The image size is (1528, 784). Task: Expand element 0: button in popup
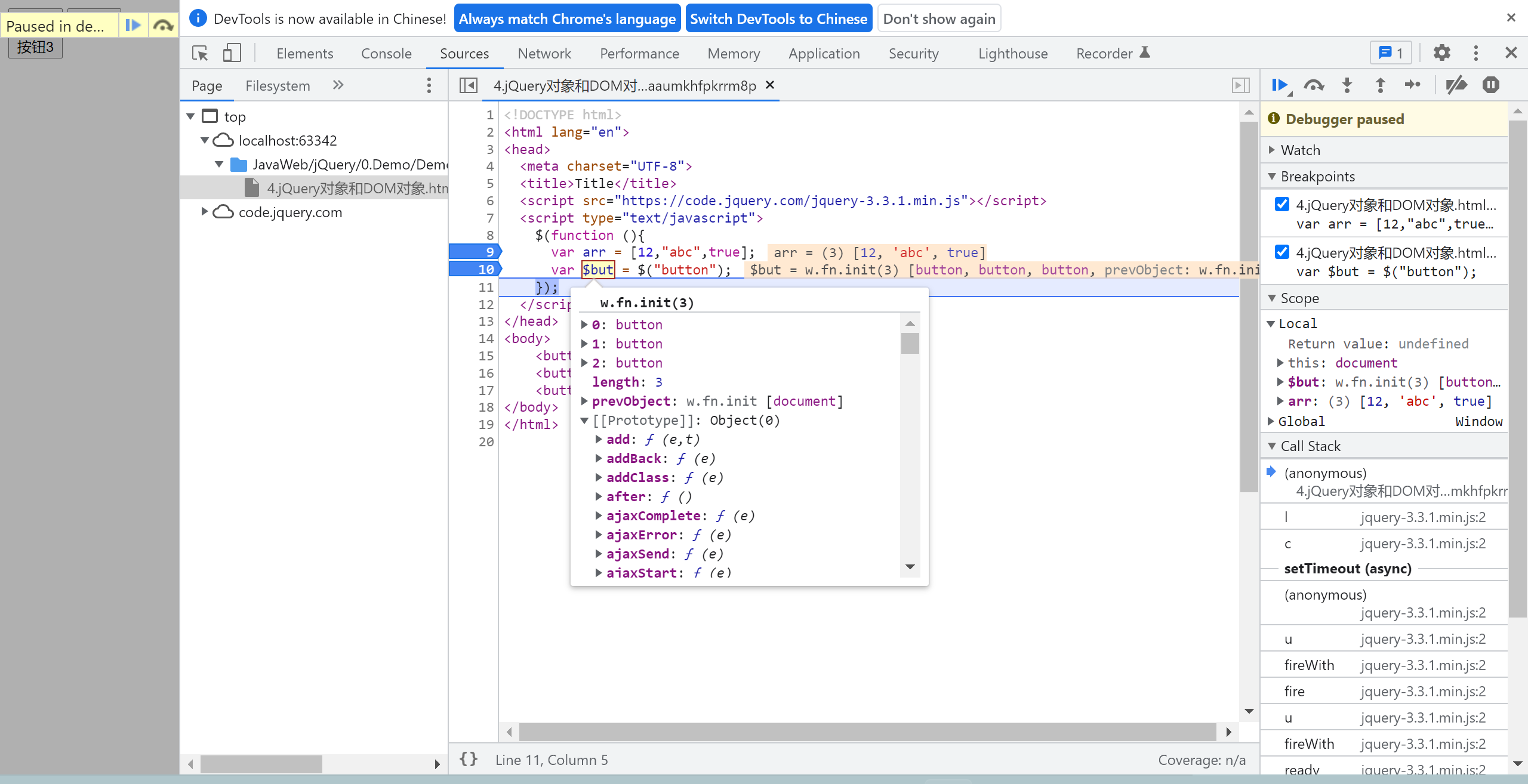(x=584, y=325)
